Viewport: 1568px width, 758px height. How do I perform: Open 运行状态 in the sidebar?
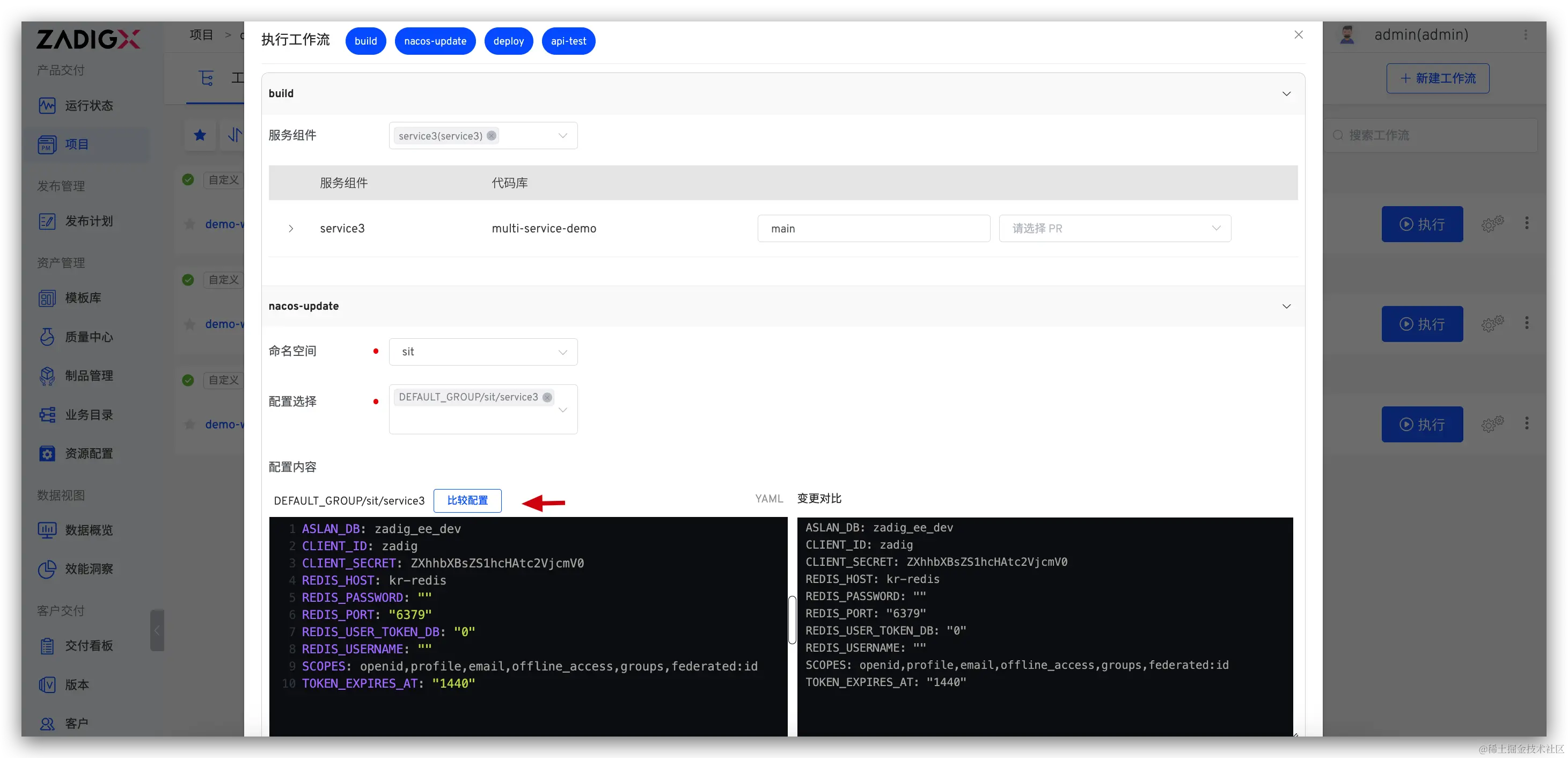(76, 105)
